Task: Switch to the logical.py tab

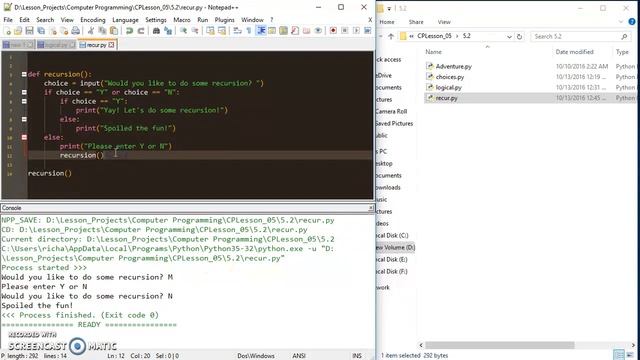Action: [56, 45]
